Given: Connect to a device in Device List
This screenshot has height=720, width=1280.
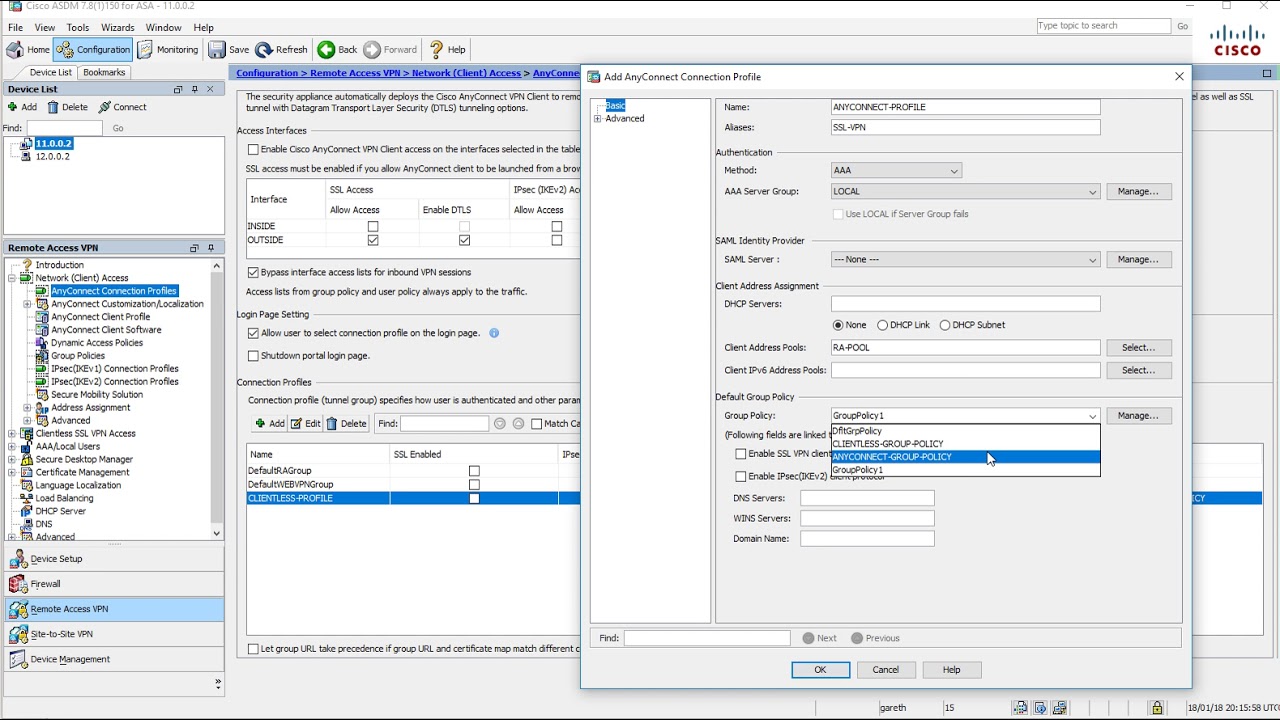Looking at the screenshot, I should pos(123,107).
